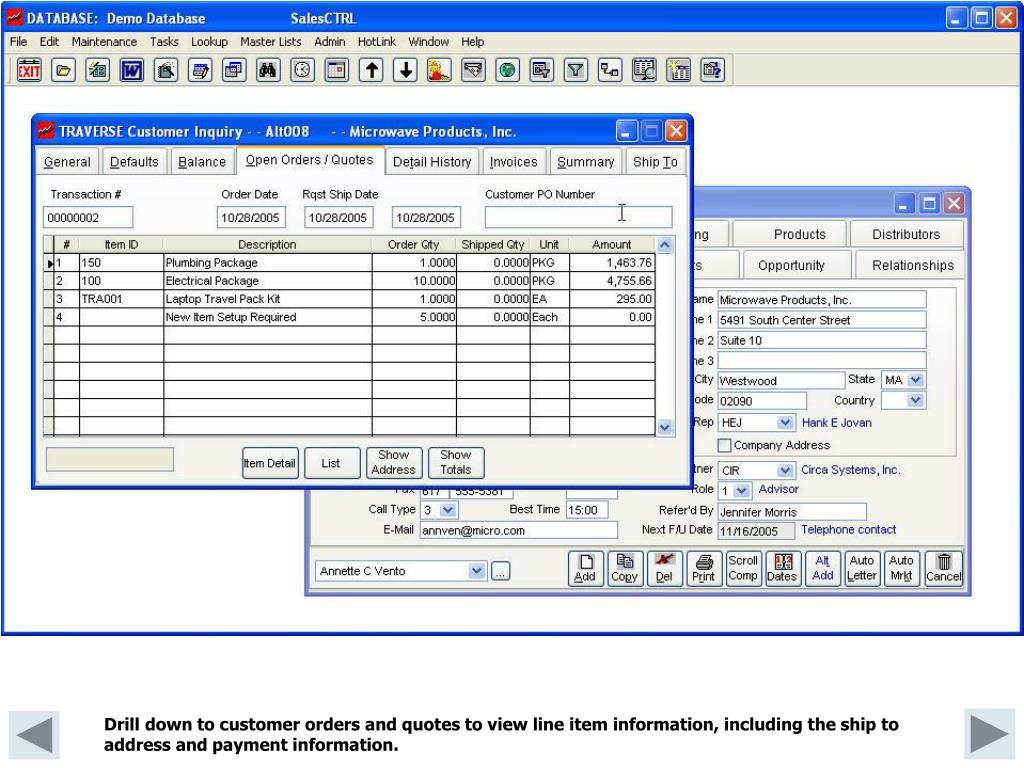
Task: Switch to the Detail History tab
Action: (x=432, y=162)
